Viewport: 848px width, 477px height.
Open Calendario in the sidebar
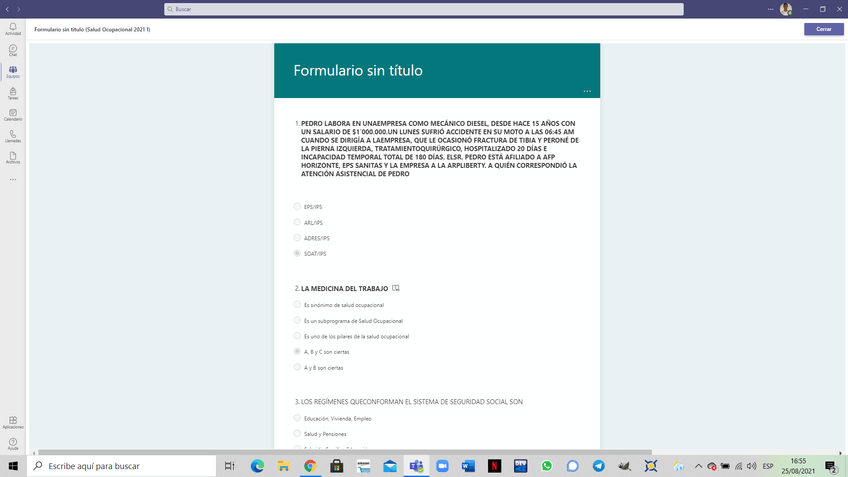(12, 115)
